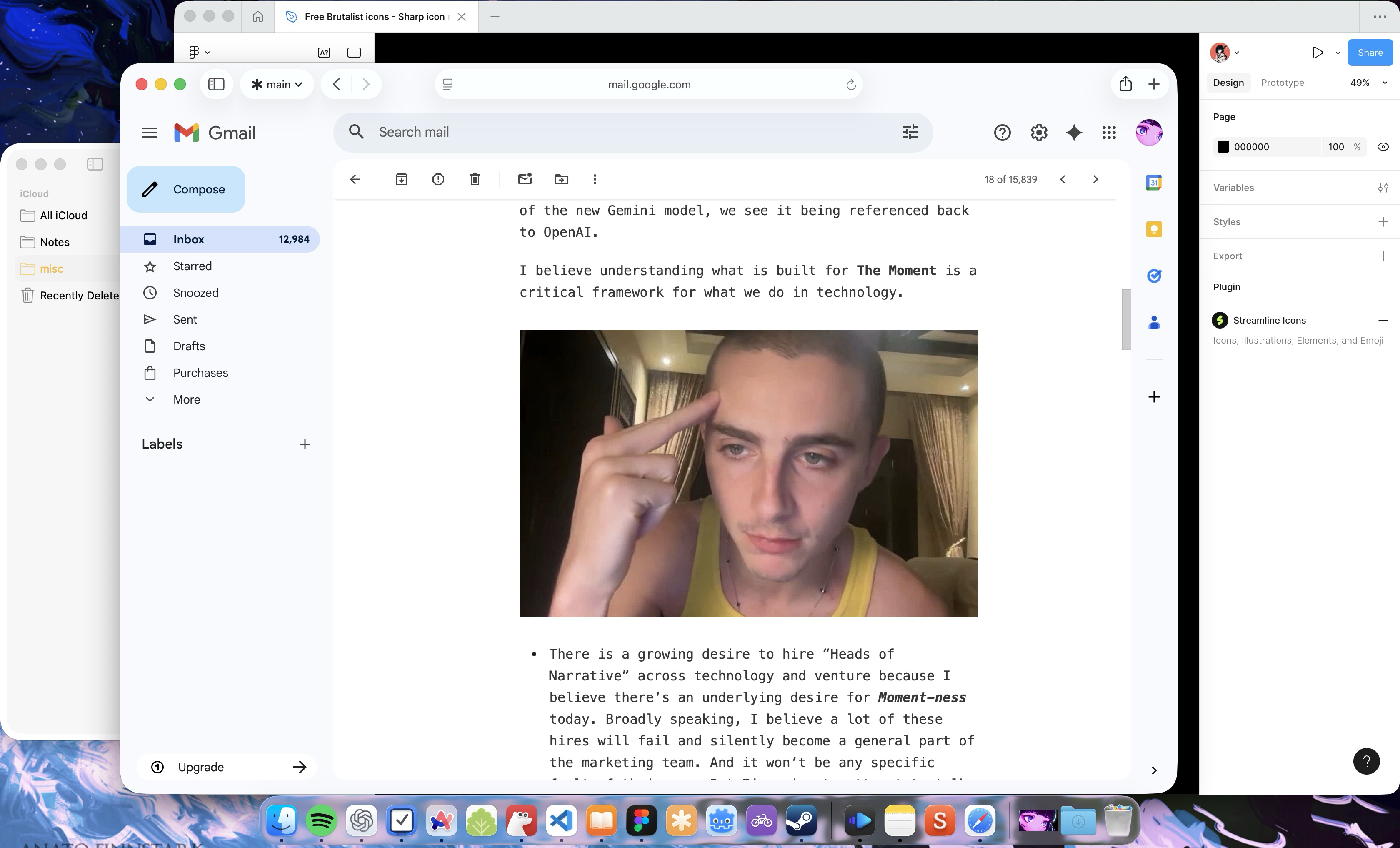Image resolution: width=1400 pixels, height=848 pixels.
Task: Open Google Keep side panel icon
Action: [x=1154, y=229]
